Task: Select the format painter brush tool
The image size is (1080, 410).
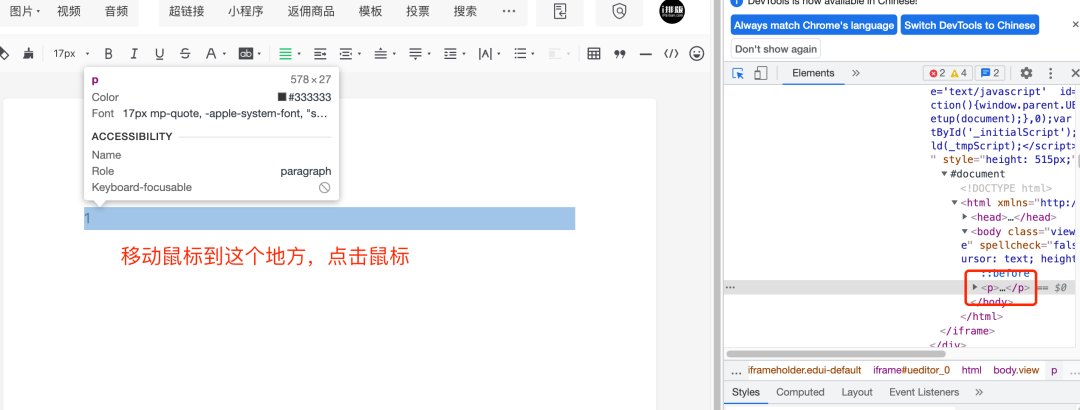Action: pyautogui.click(x=28, y=53)
